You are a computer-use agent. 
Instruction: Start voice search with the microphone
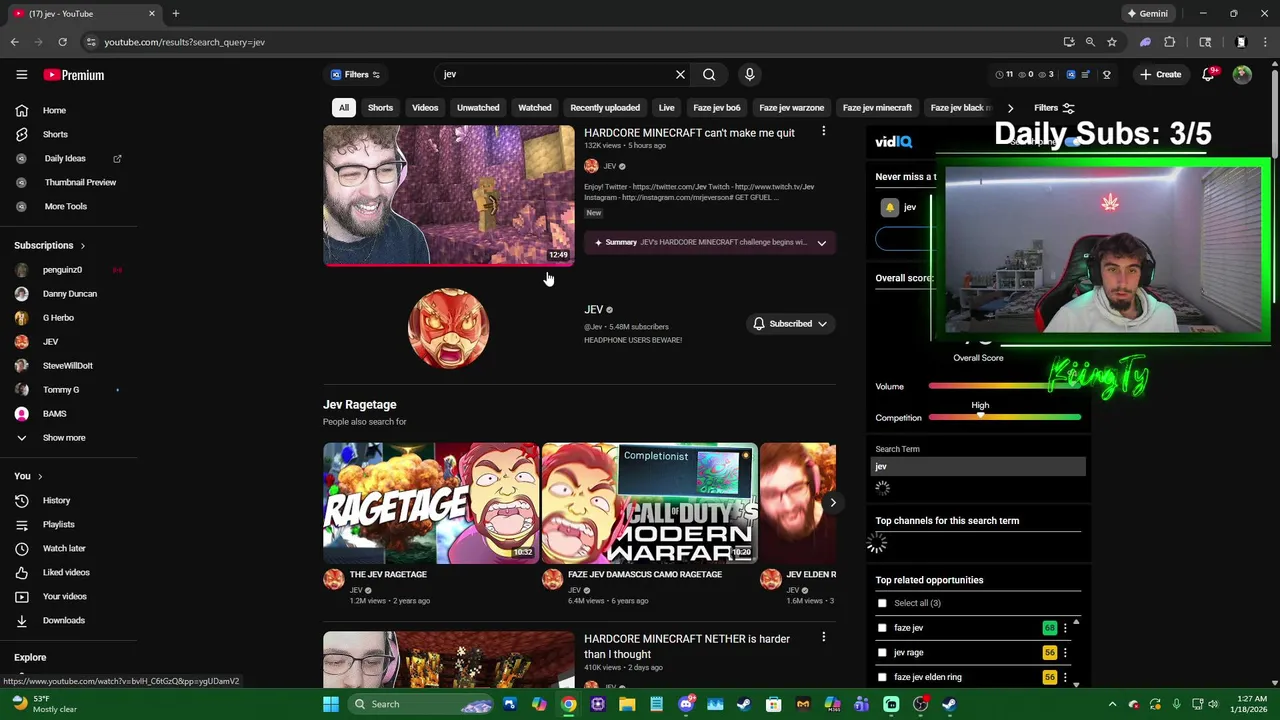(749, 75)
